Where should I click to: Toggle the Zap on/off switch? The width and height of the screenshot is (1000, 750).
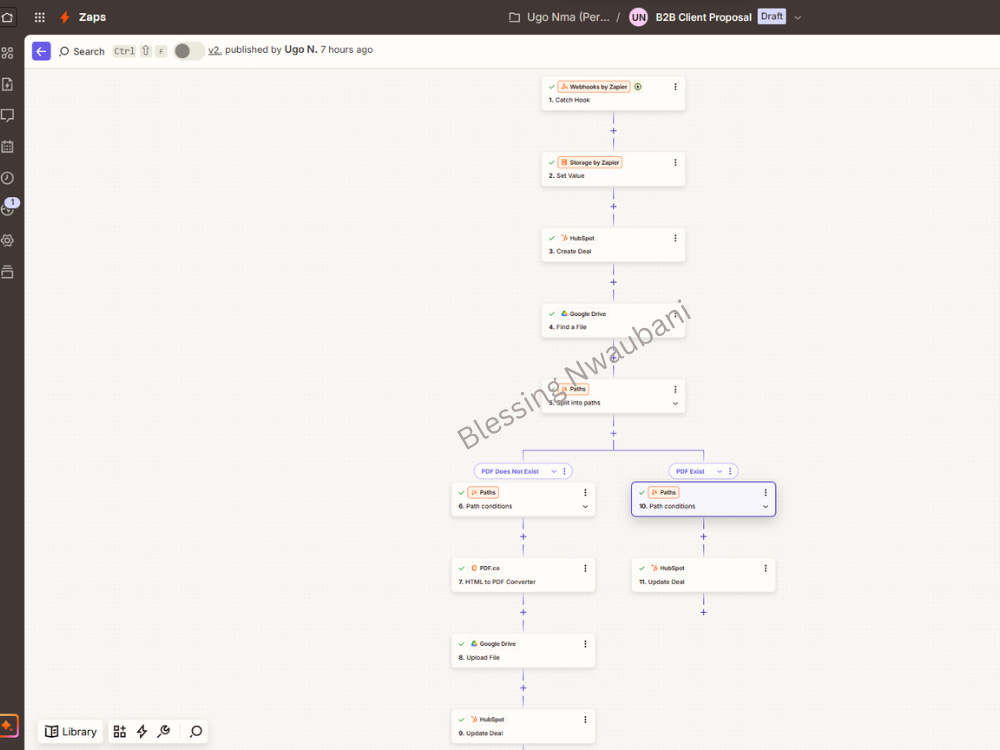click(189, 51)
